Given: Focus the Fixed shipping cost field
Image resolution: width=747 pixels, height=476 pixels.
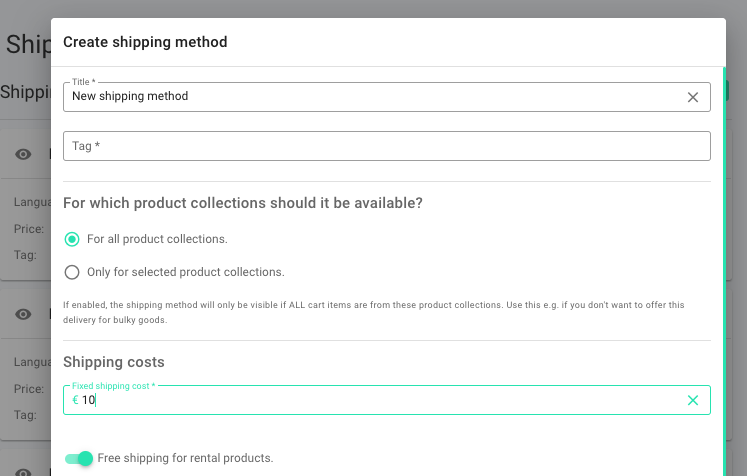Looking at the screenshot, I should (x=380, y=400).
